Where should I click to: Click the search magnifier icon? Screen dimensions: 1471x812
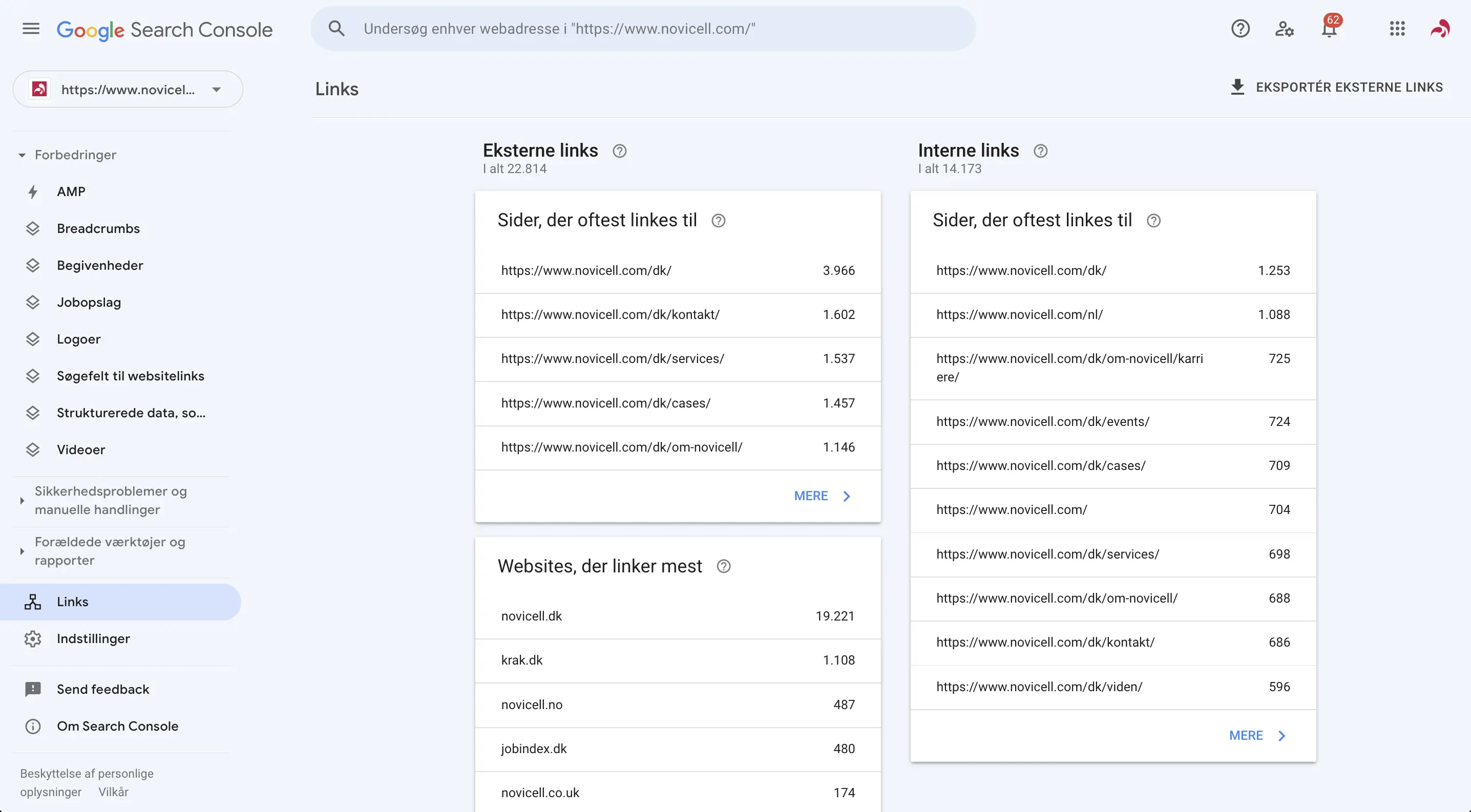337,29
